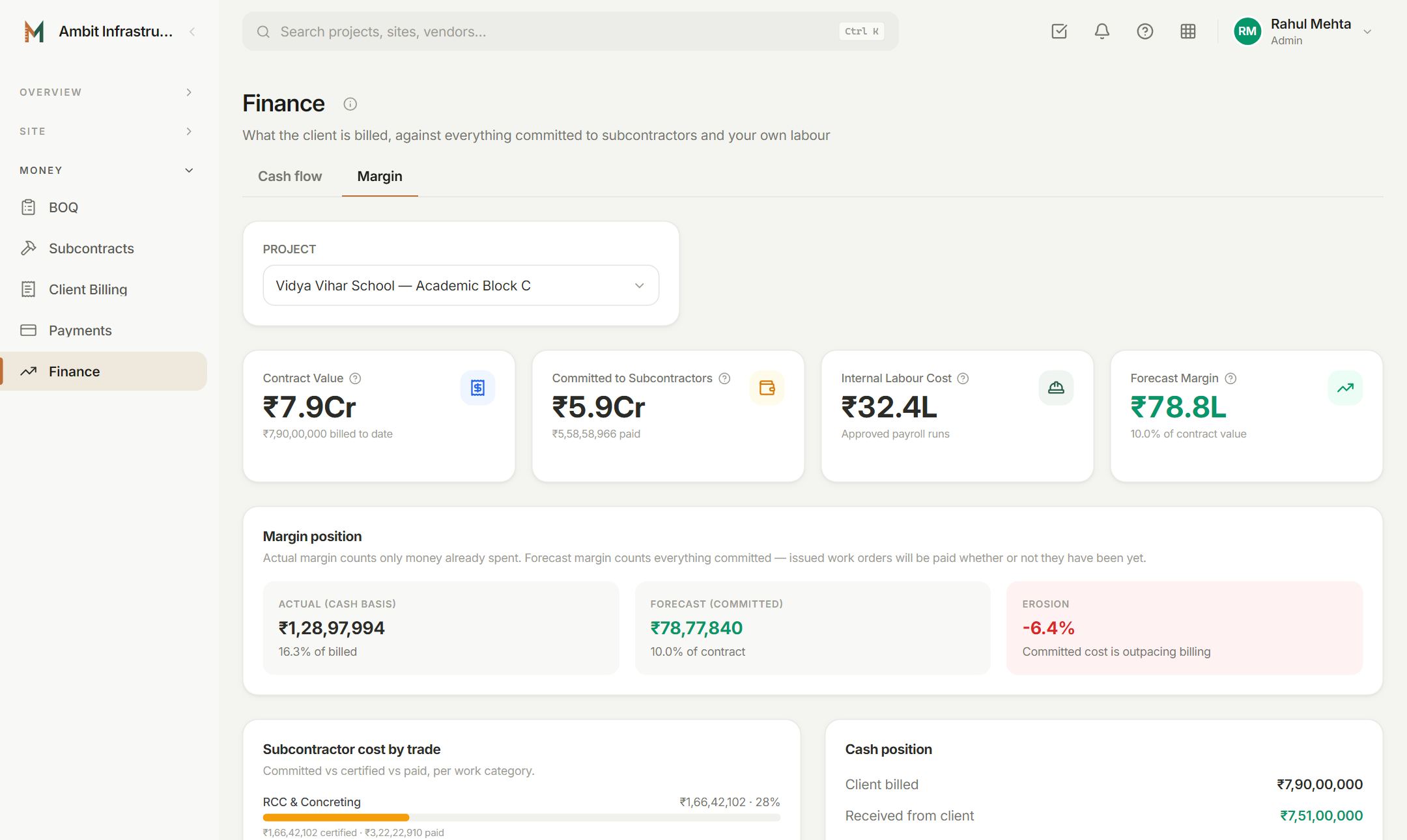Viewport: 1407px width, 840px height.
Task: Click the BOQ clipboard icon
Action: [x=28, y=207]
